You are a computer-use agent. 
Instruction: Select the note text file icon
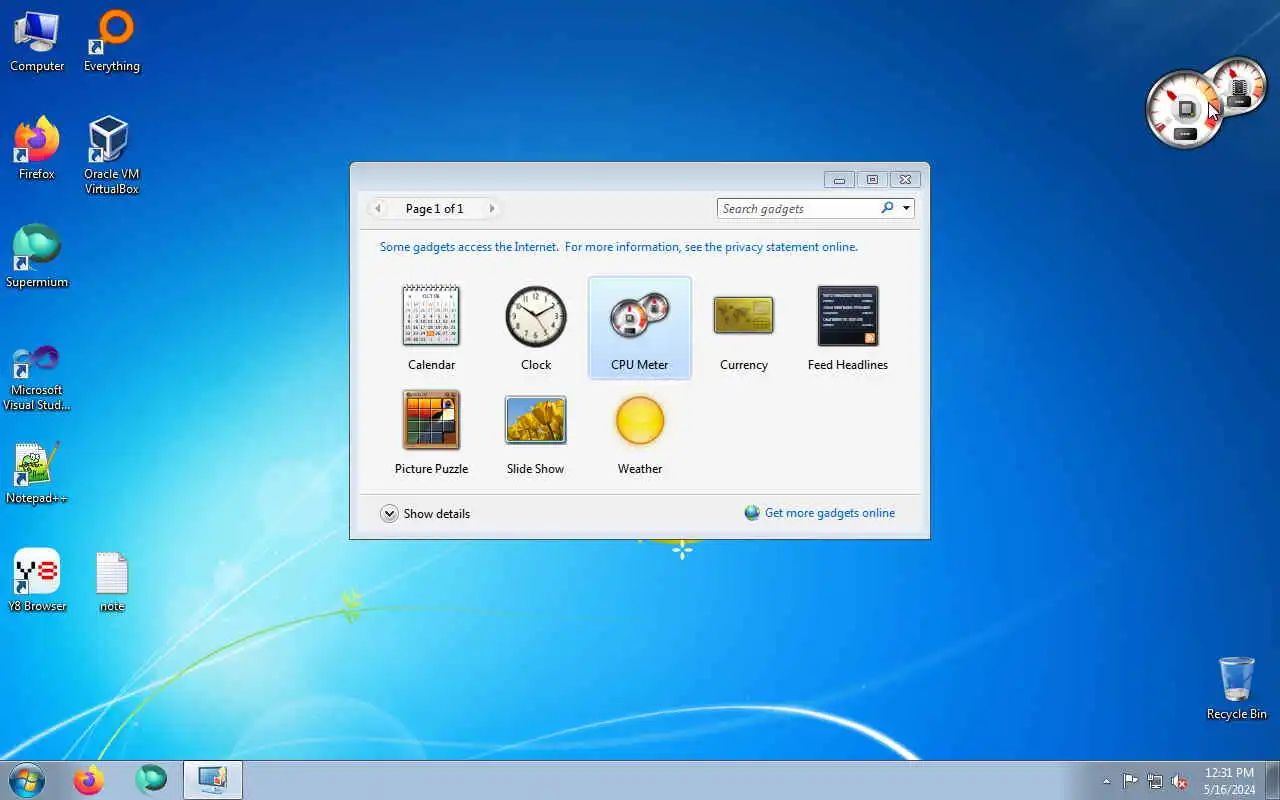pyautogui.click(x=112, y=581)
